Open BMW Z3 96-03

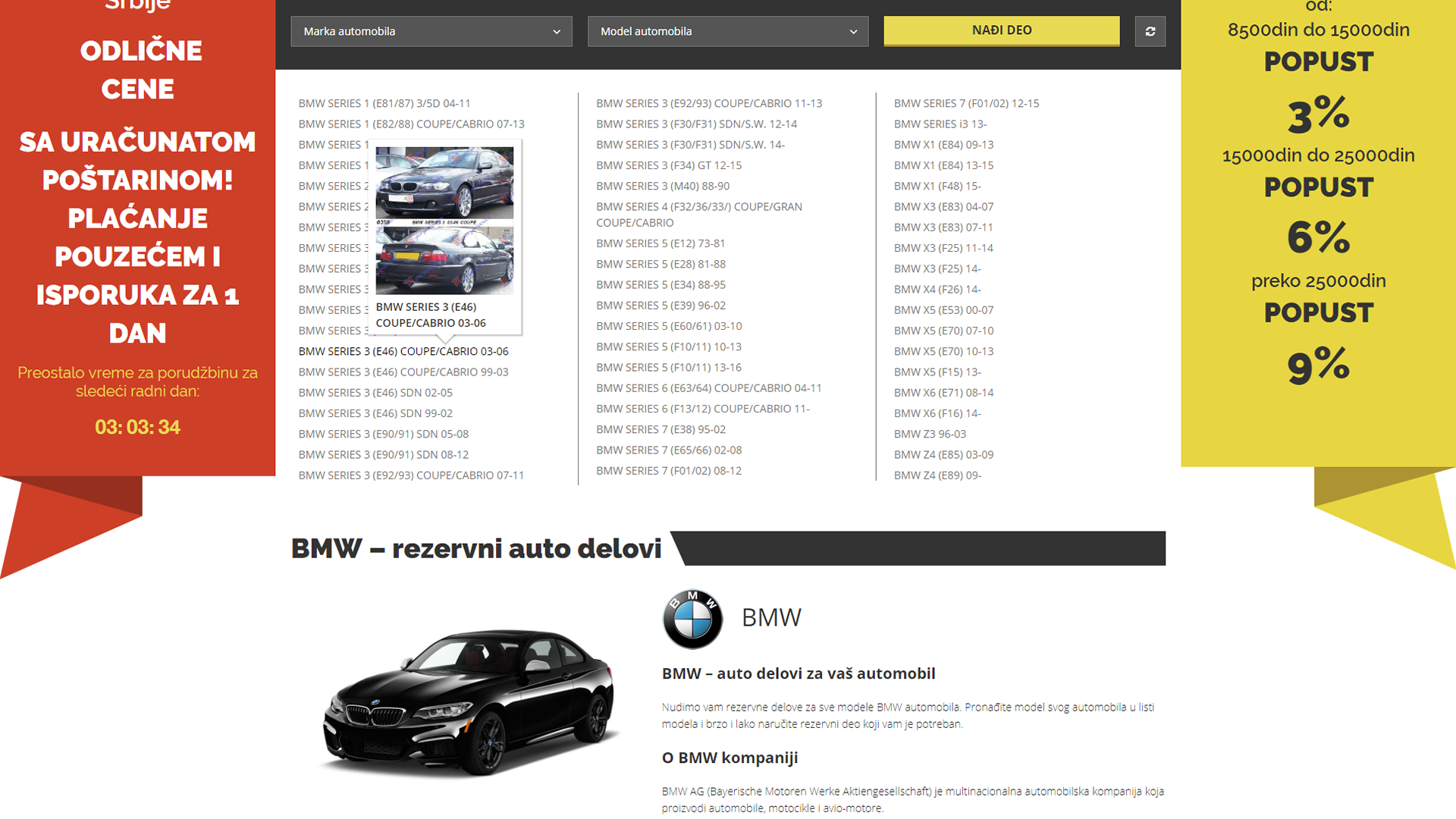(x=930, y=434)
